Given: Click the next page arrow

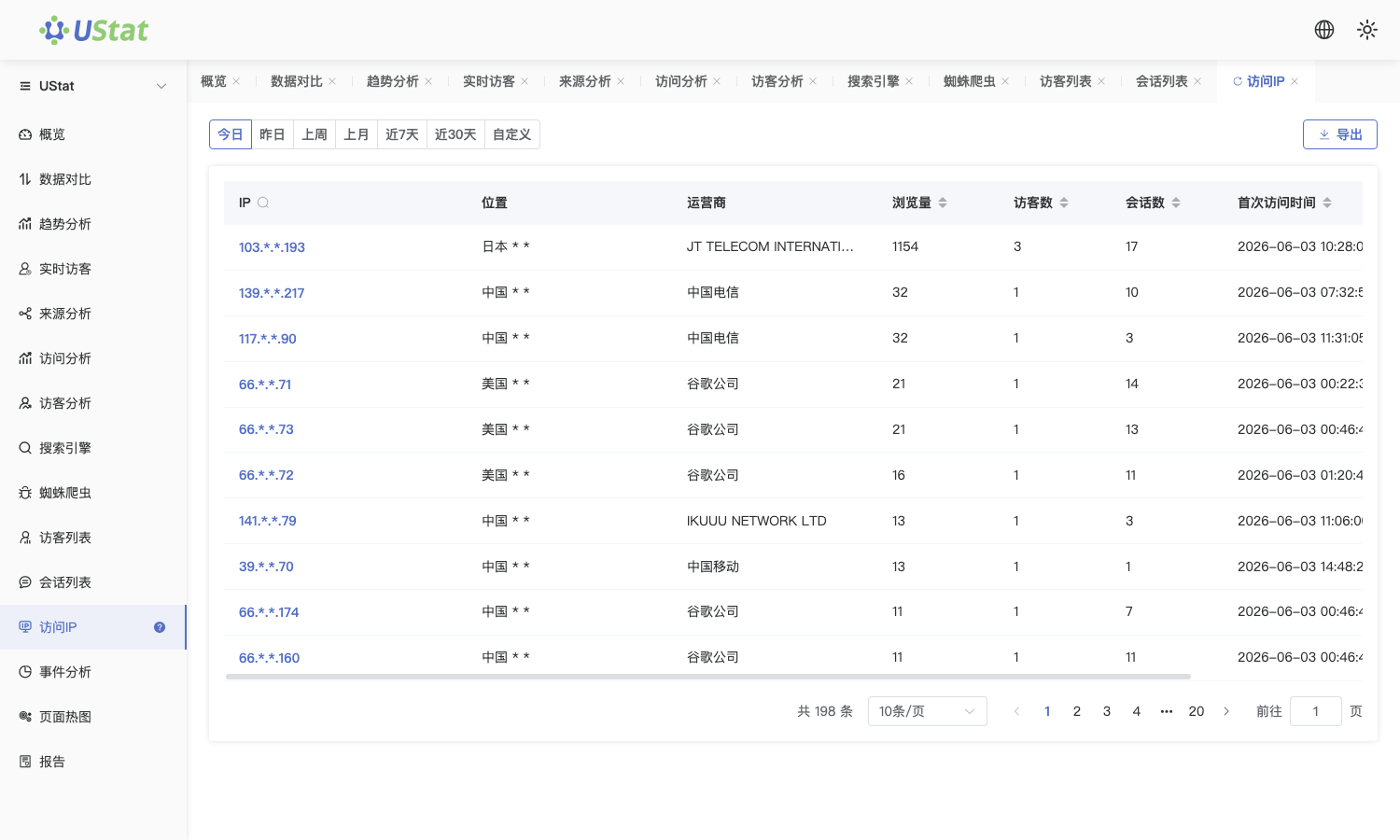Looking at the screenshot, I should point(1226,711).
